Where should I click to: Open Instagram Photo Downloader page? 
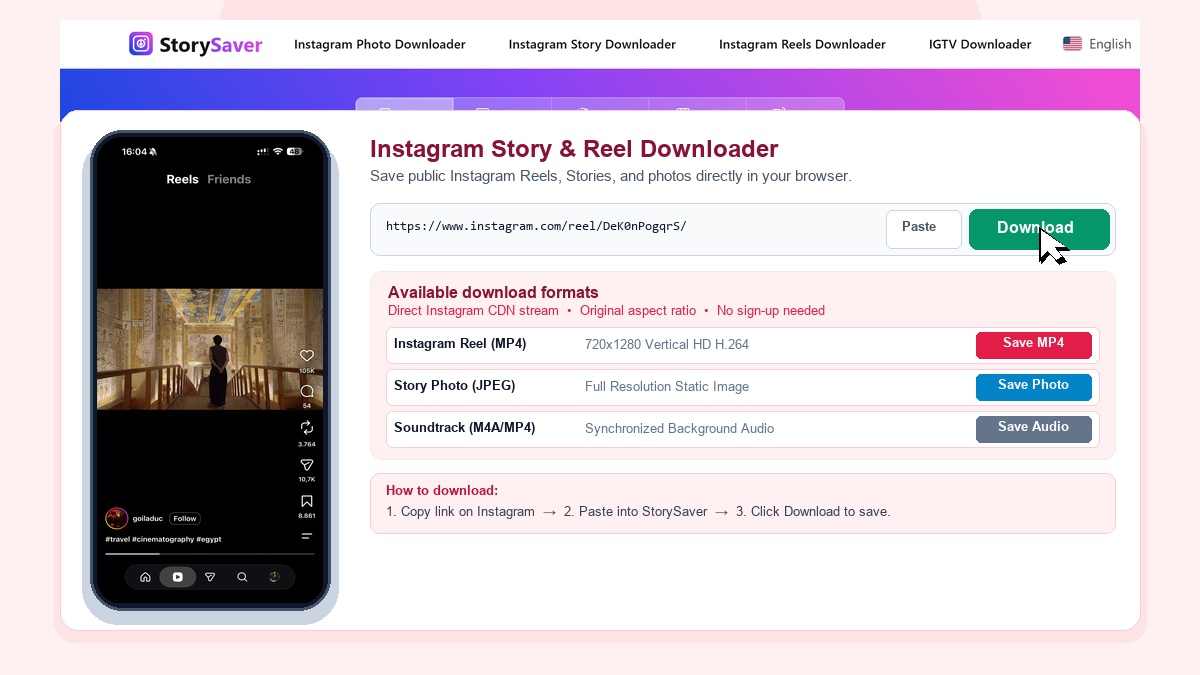[380, 44]
